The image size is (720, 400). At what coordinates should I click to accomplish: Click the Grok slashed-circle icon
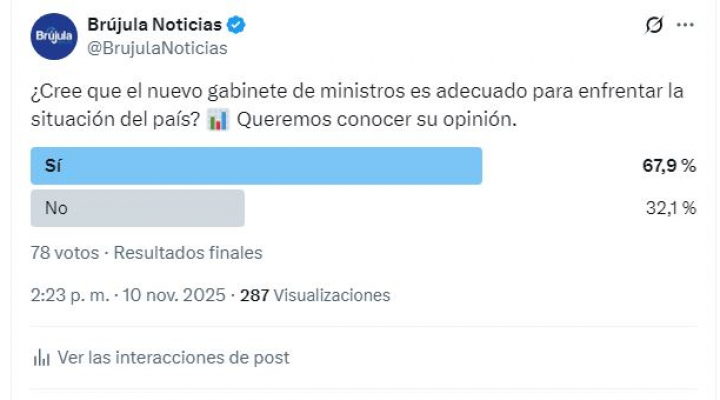(654, 26)
